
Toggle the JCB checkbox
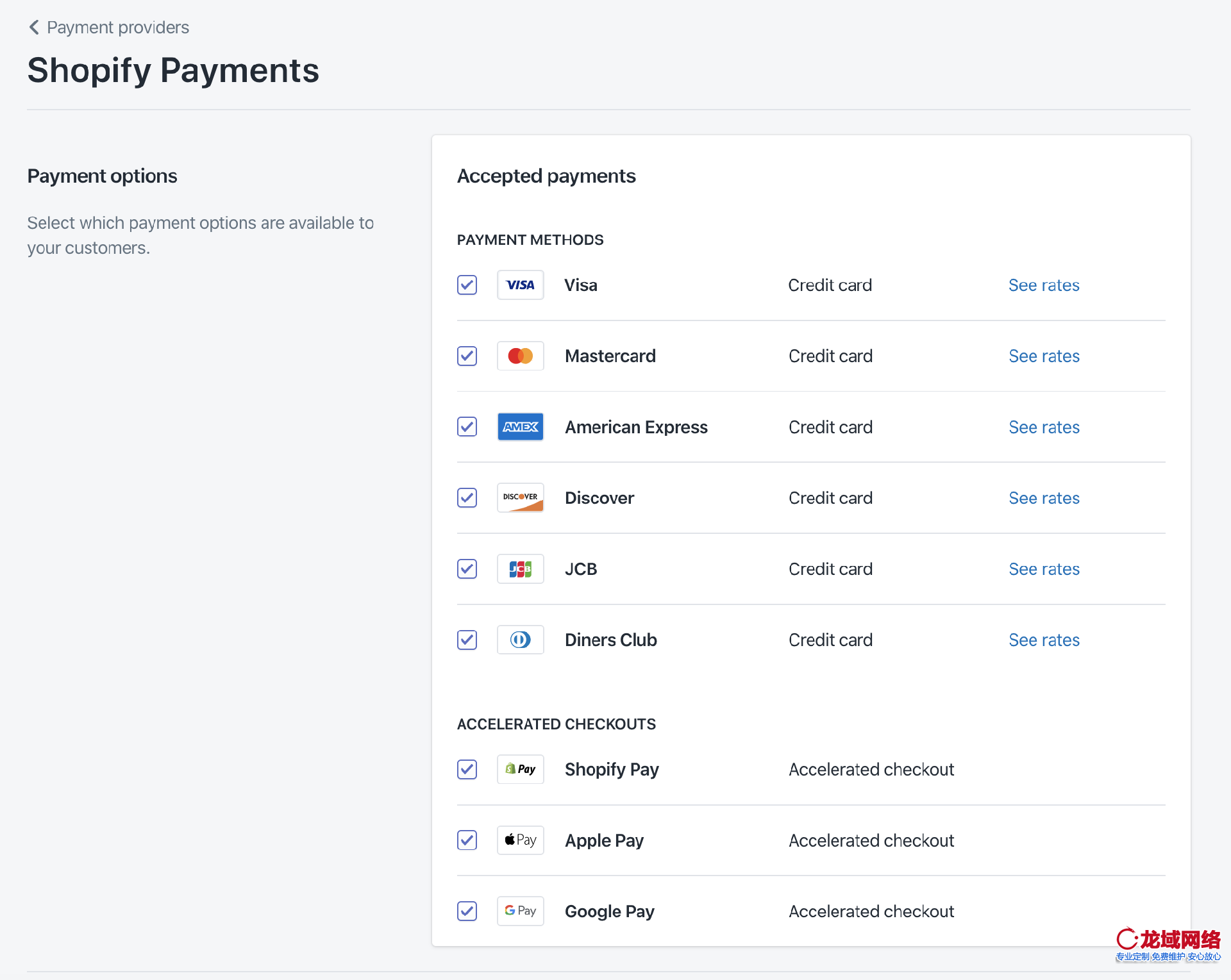(x=467, y=569)
